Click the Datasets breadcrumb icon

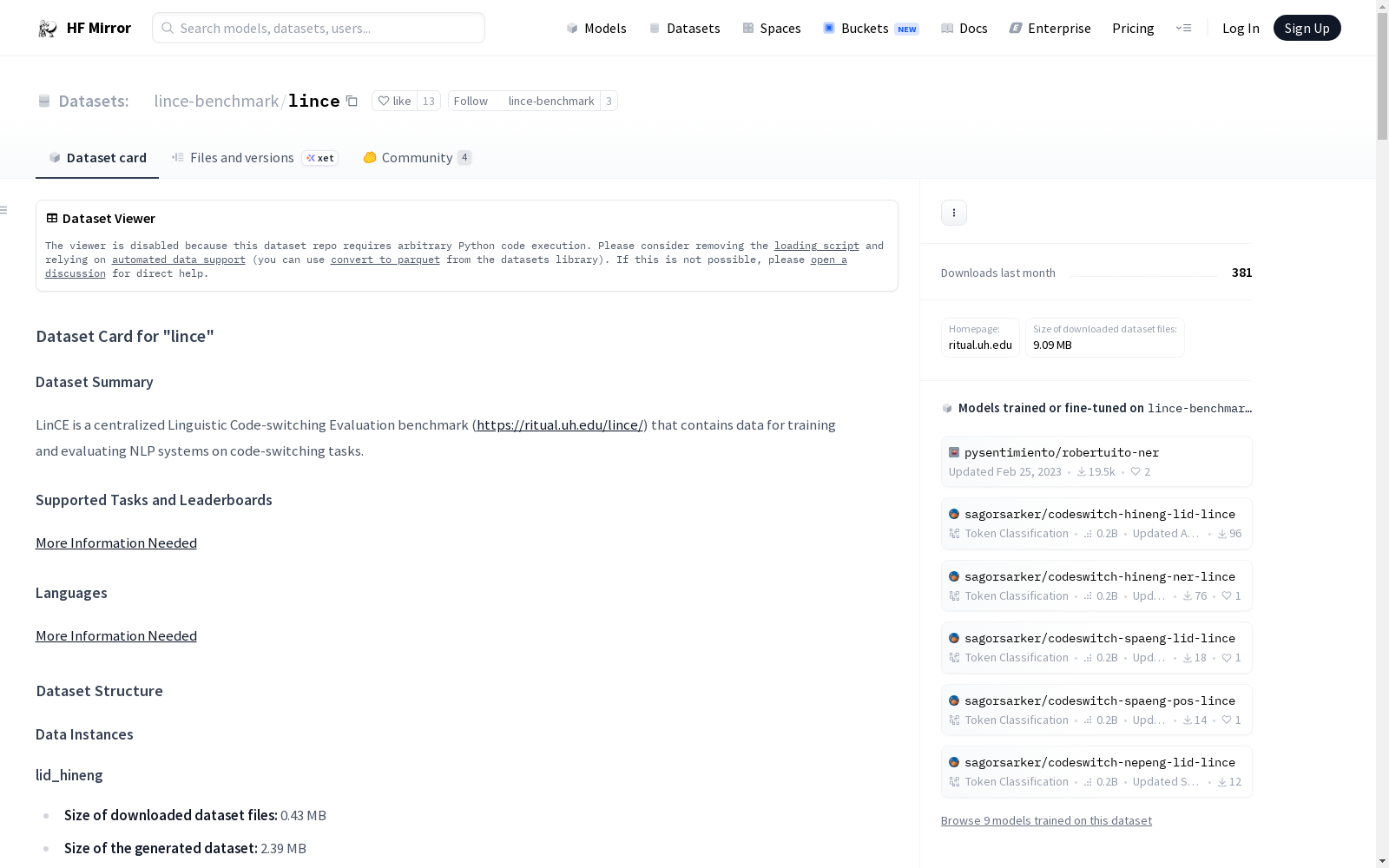[44, 102]
